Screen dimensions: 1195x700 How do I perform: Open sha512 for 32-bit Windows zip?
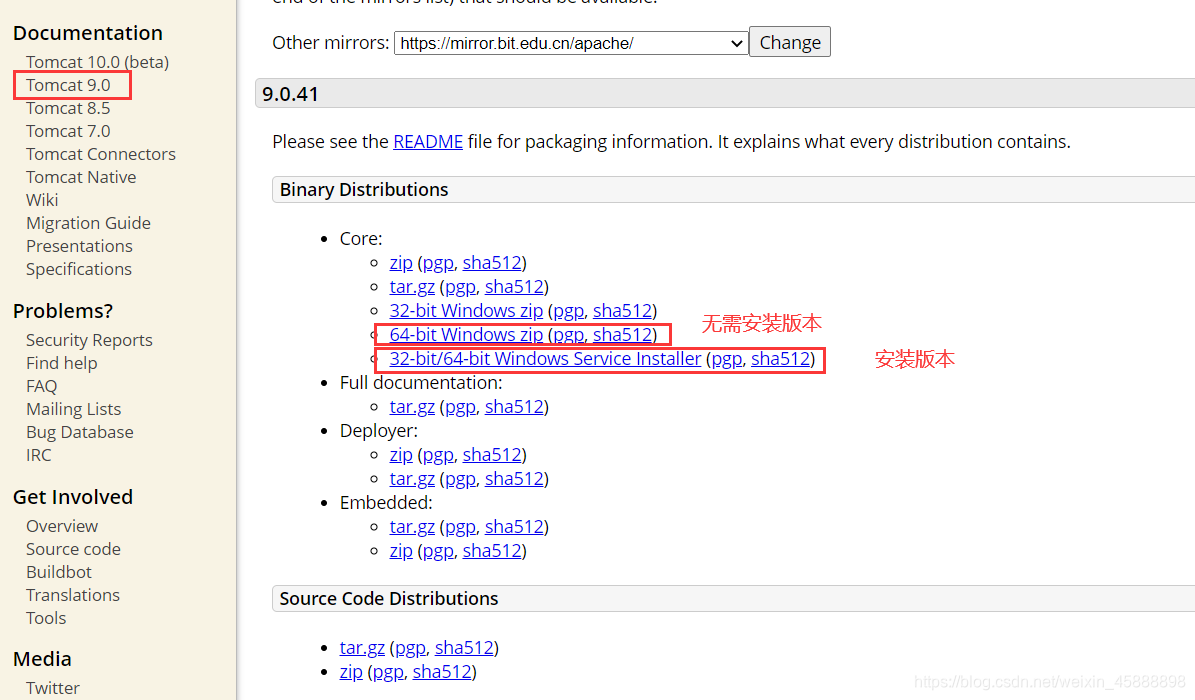[622, 311]
